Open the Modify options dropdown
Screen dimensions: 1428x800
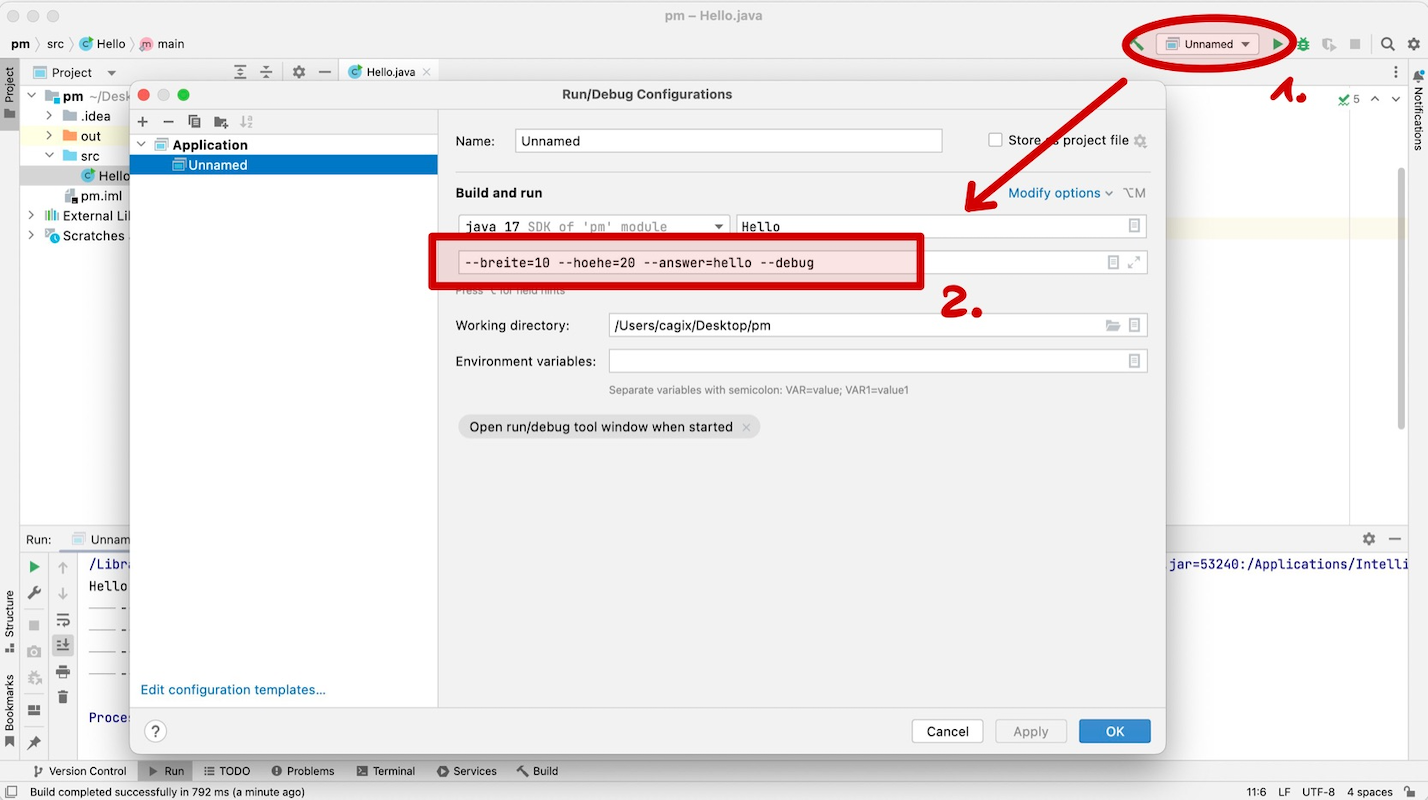1055,192
